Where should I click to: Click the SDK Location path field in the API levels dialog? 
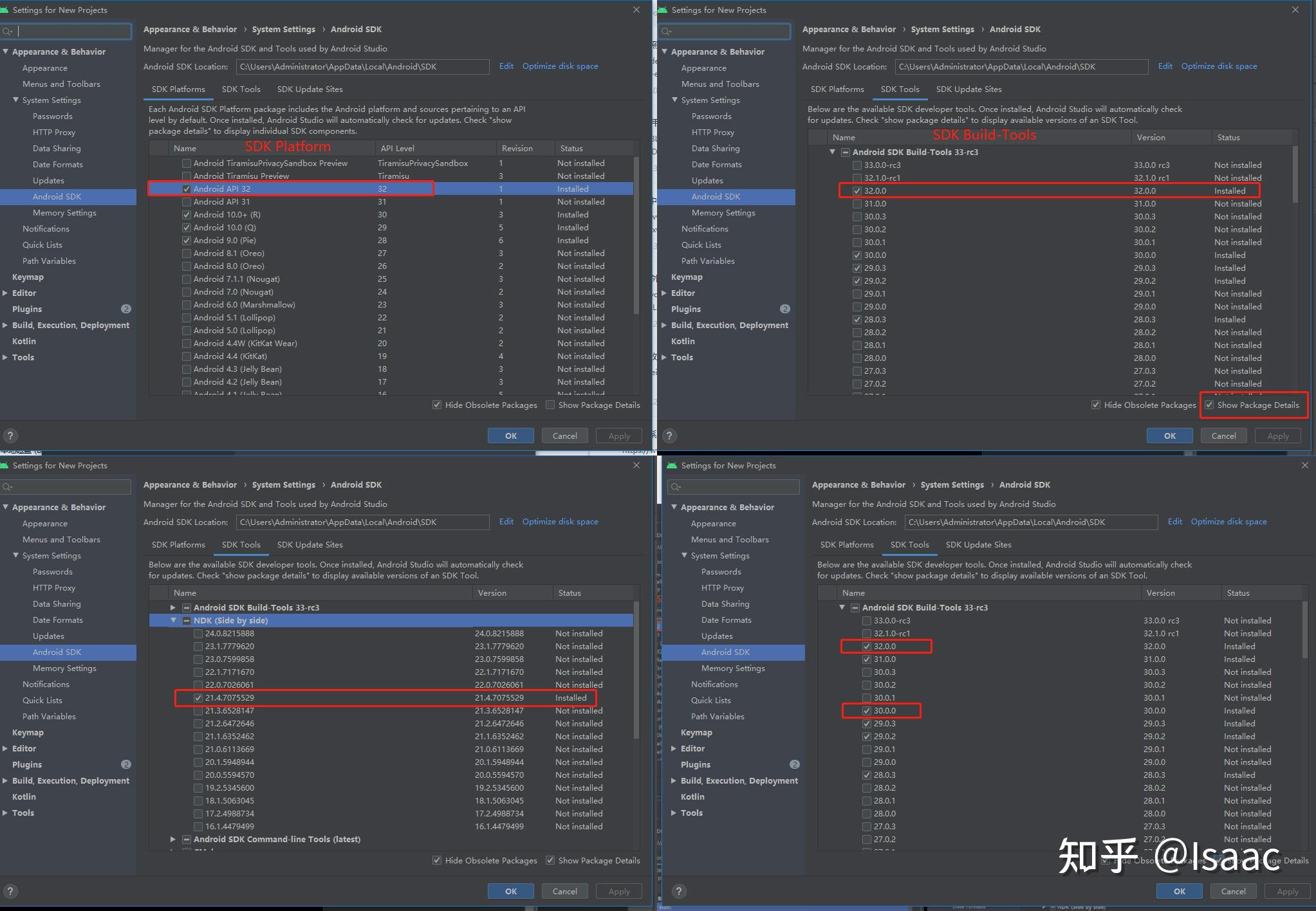(x=362, y=67)
